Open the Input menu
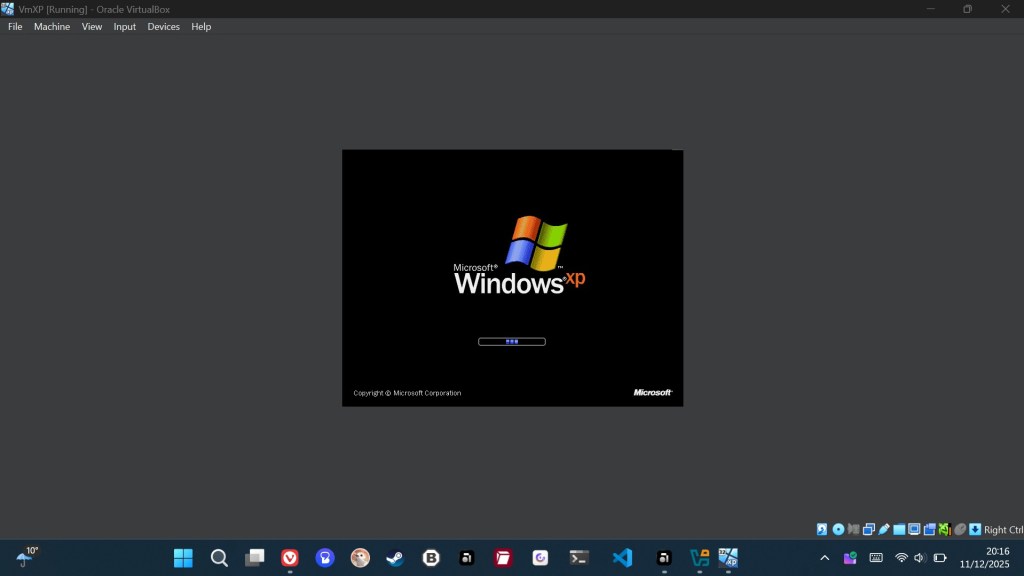1024x576 pixels. (x=124, y=27)
